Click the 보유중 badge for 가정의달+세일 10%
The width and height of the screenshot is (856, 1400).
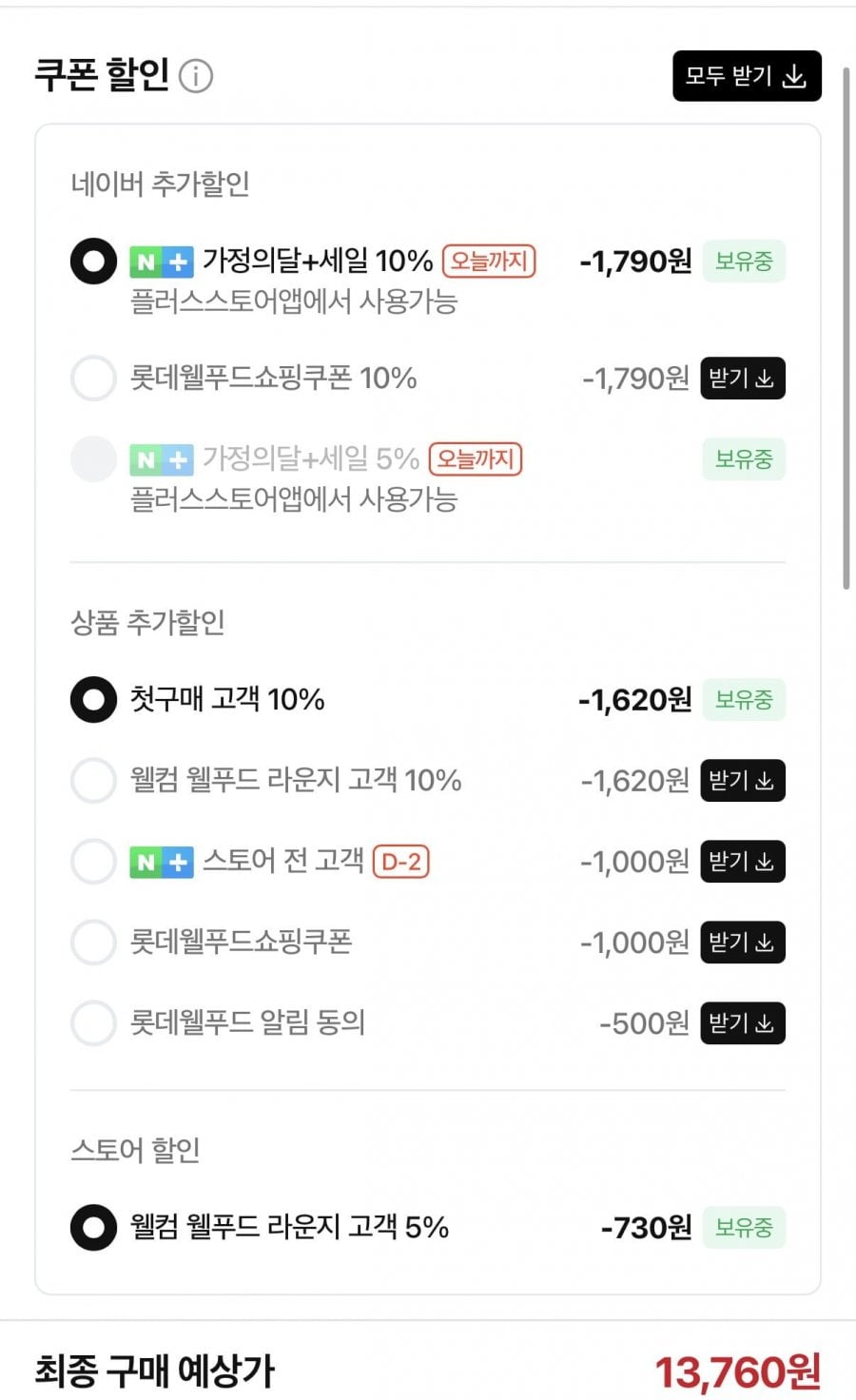click(x=744, y=261)
